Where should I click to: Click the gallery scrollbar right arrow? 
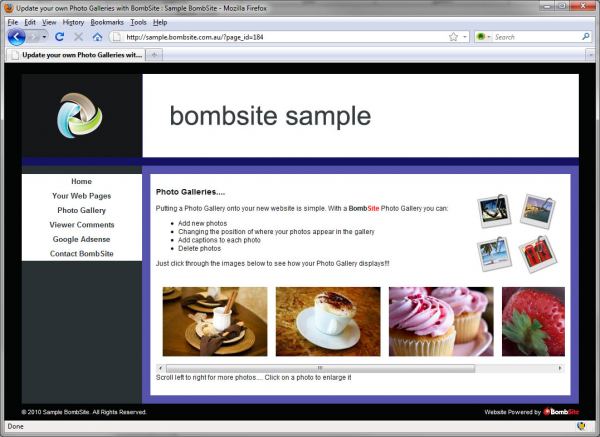pos(560,368)
